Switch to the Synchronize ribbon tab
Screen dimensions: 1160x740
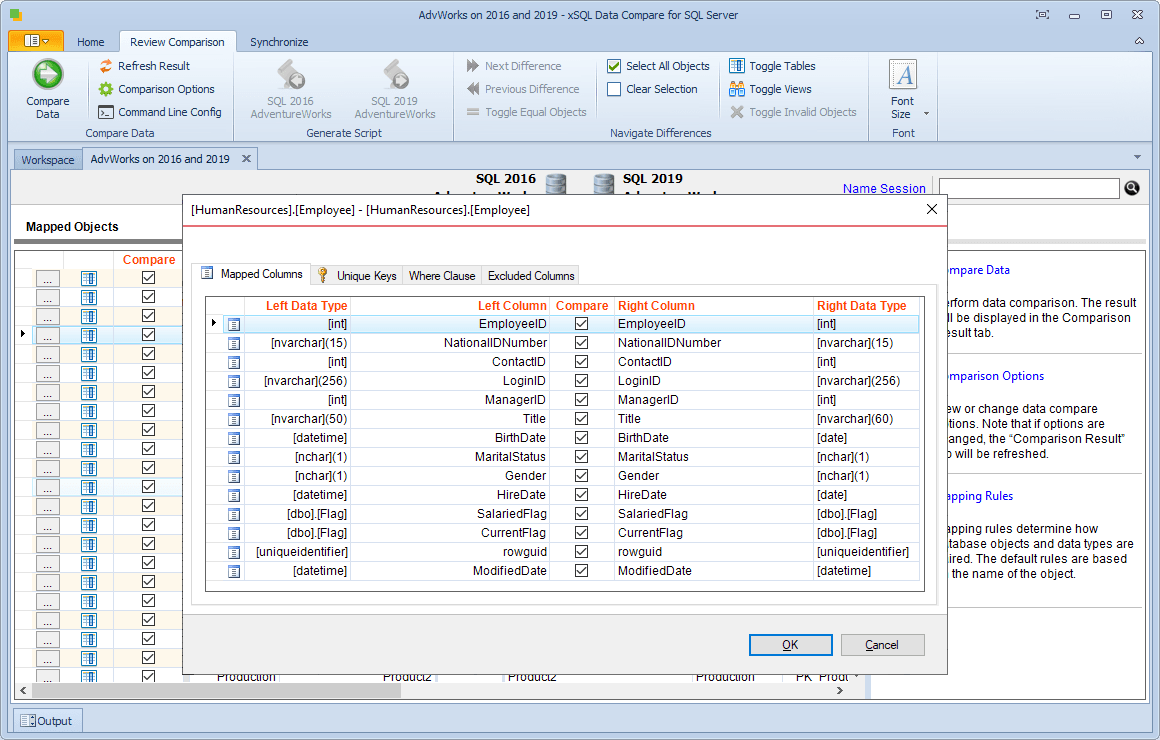point(279,42)
